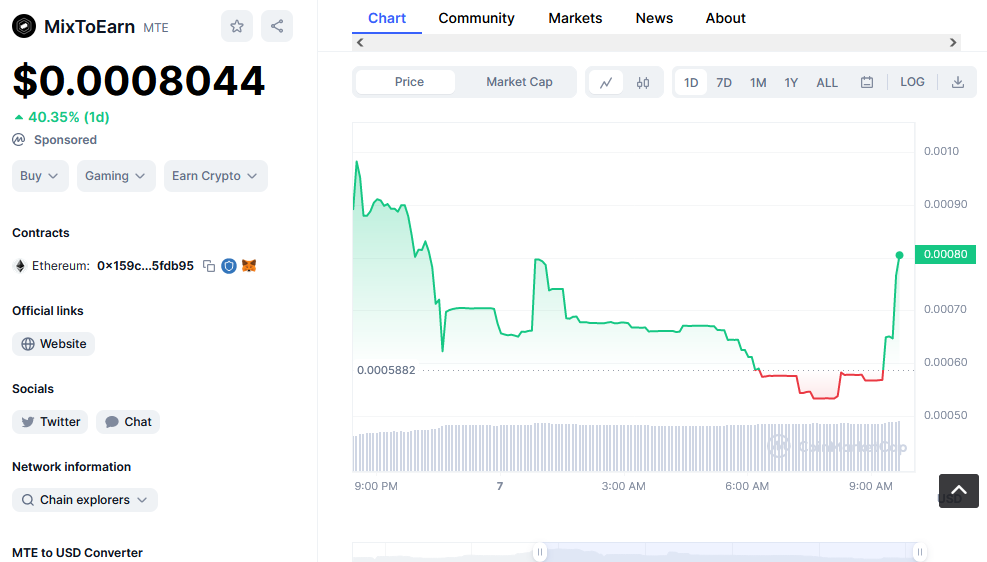Screen dimensions: 987x562
Task: Click the Ethereum contract address 0×159c...5fdb95
Action: 145,266
